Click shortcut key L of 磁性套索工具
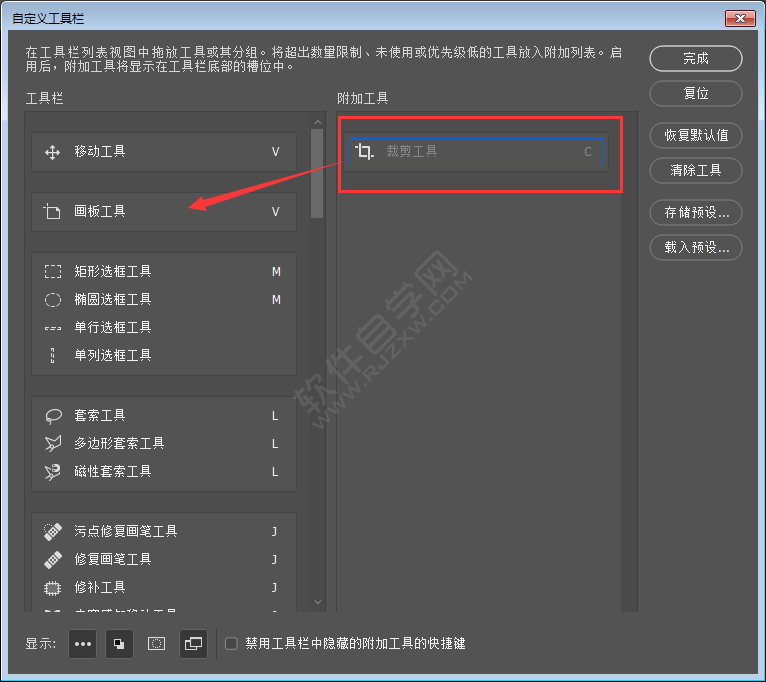Screen dimensions: 766x682 275,472
